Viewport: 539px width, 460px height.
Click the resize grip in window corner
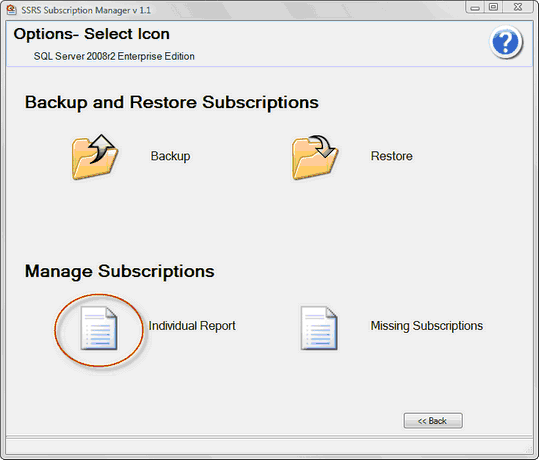point(529,450)
